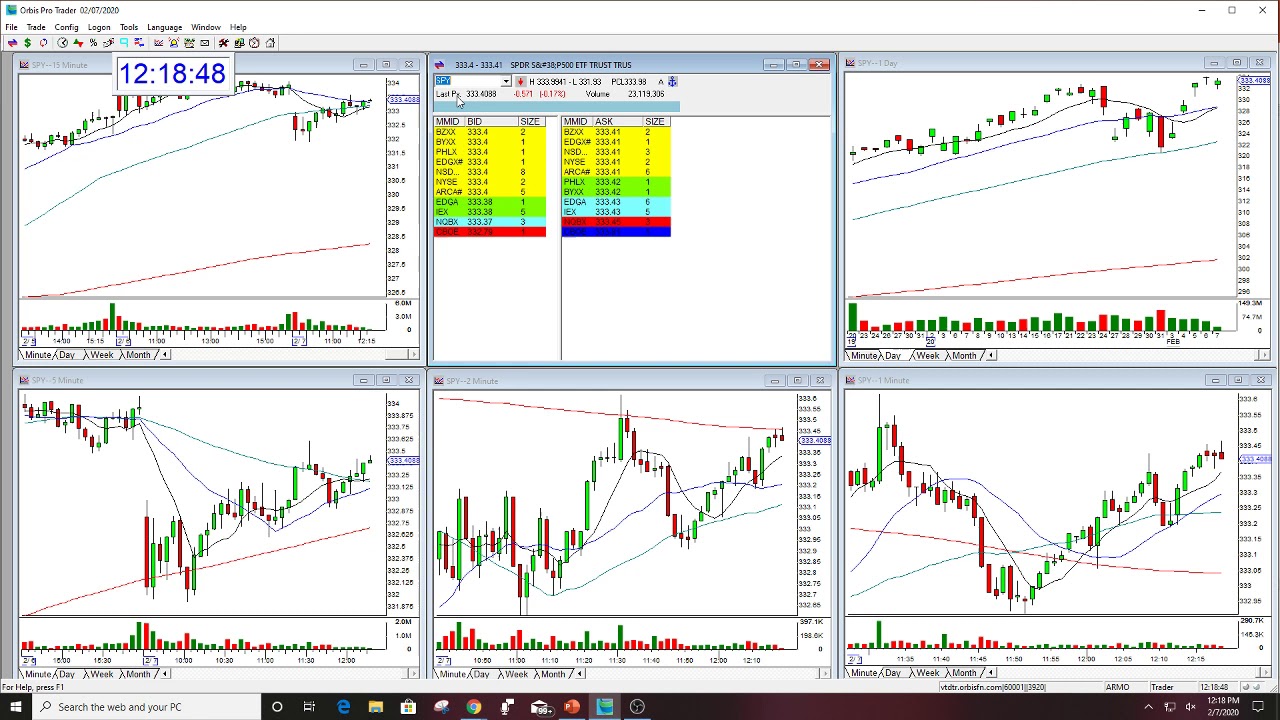Image resolution: width=1280 pixels, height=720 pixels.
Task: Select the EDGA 333.43 ask row
Action: point(616,202)
